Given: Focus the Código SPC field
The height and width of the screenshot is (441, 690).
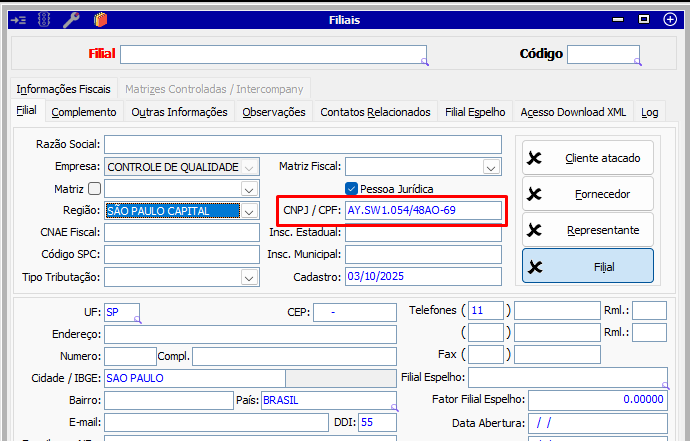Looking at the screenshot, I should click(x=182, y=254).
